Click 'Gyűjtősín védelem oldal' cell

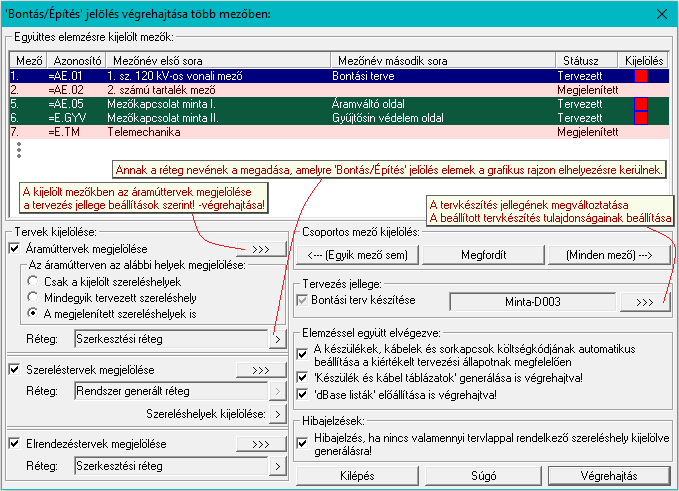(x=388, y=118)
